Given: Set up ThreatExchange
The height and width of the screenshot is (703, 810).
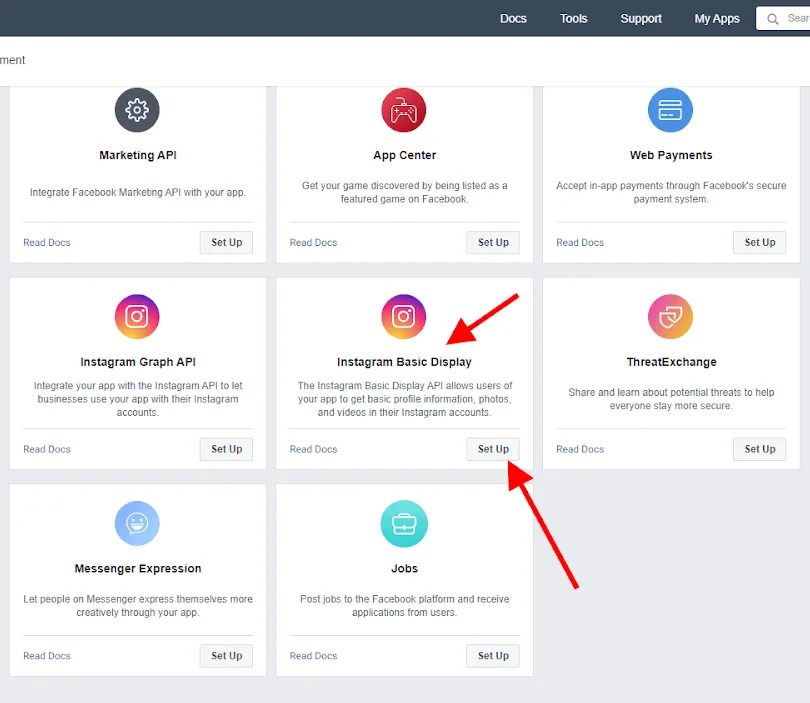Looking at the screenshot, I should point(759,449).
